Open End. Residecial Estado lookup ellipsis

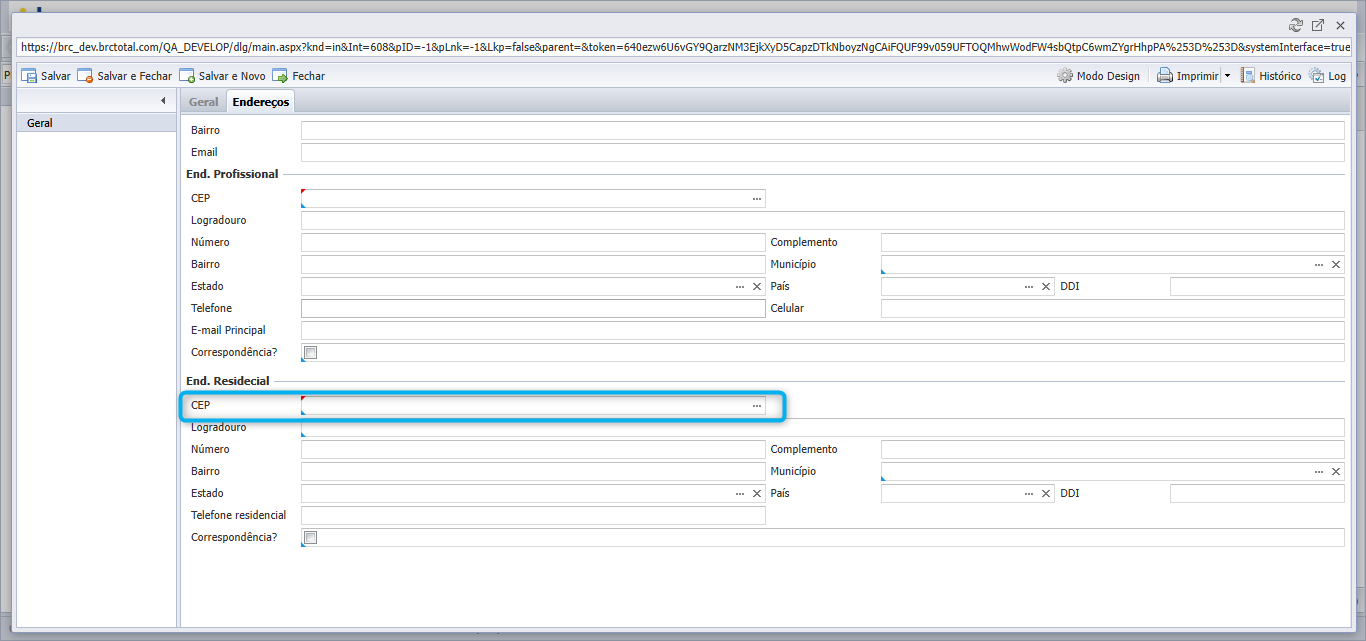(740, 493)
